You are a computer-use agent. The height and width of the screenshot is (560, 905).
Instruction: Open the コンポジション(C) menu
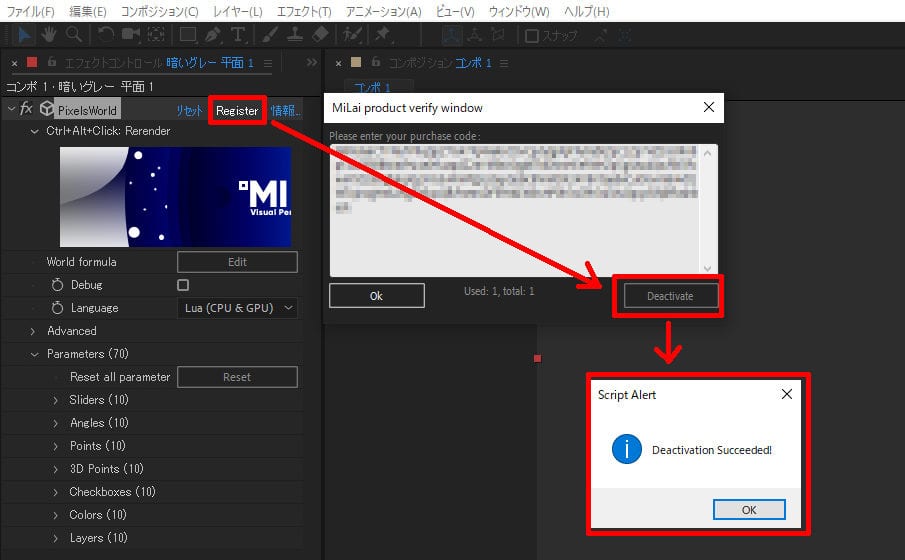point(159,11)
